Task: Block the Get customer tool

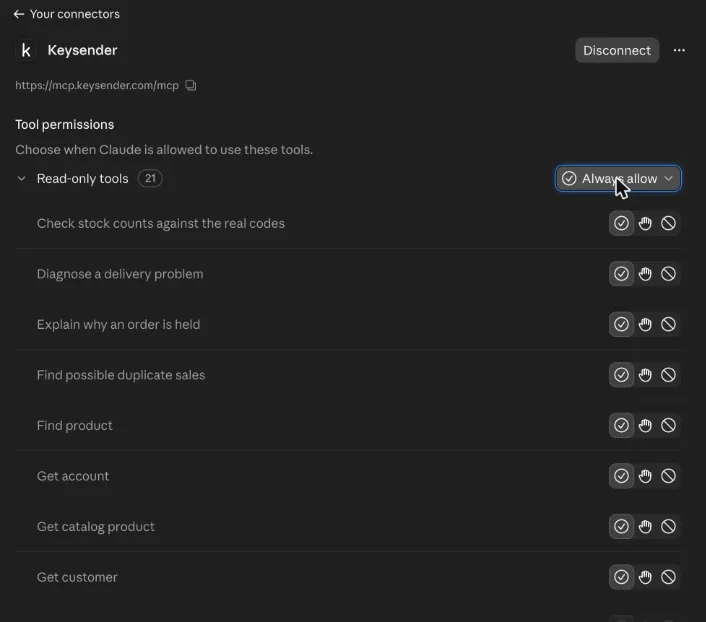Action: pyautogui.click(x=668, y=577)
